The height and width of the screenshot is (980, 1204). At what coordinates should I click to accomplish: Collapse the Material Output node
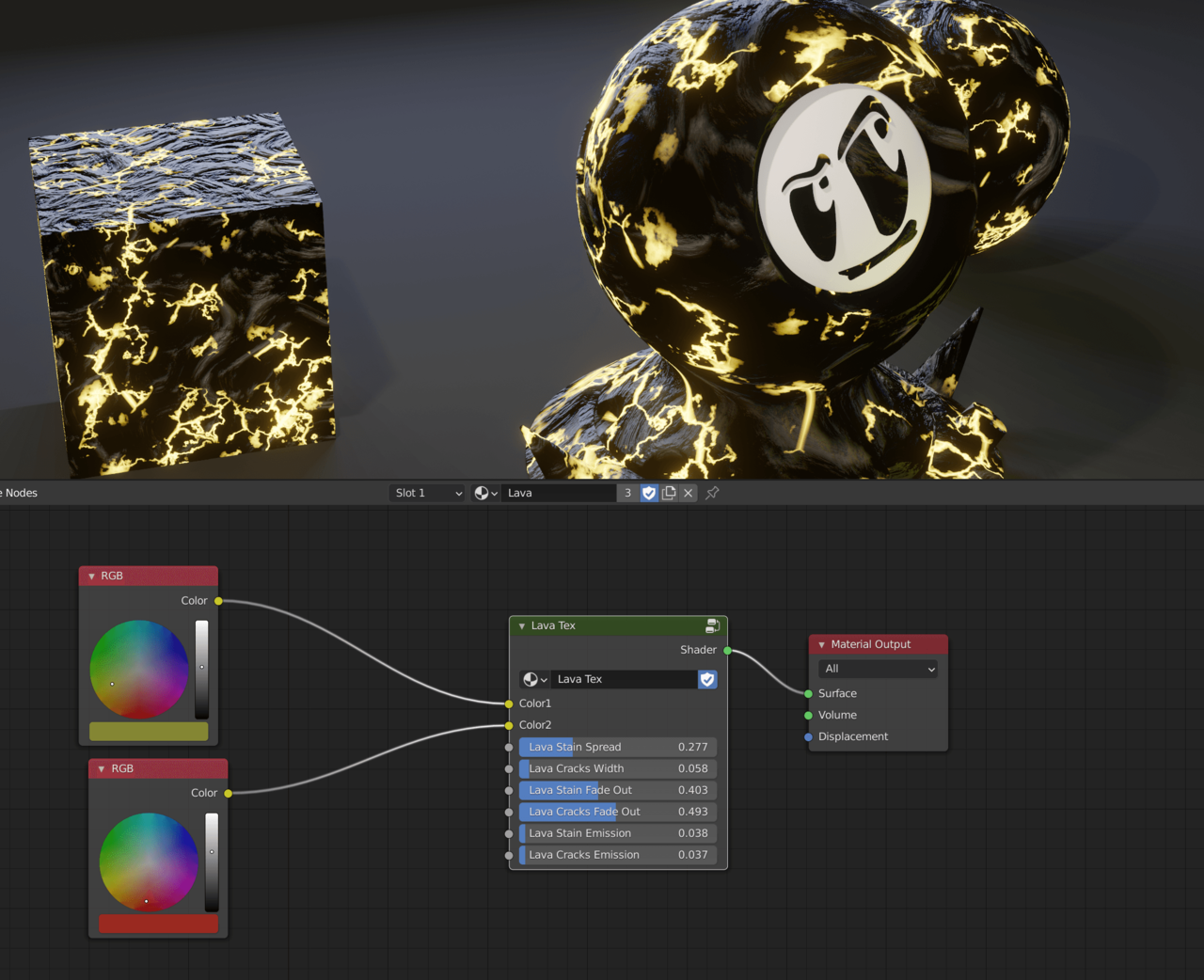tap(821, 645)
